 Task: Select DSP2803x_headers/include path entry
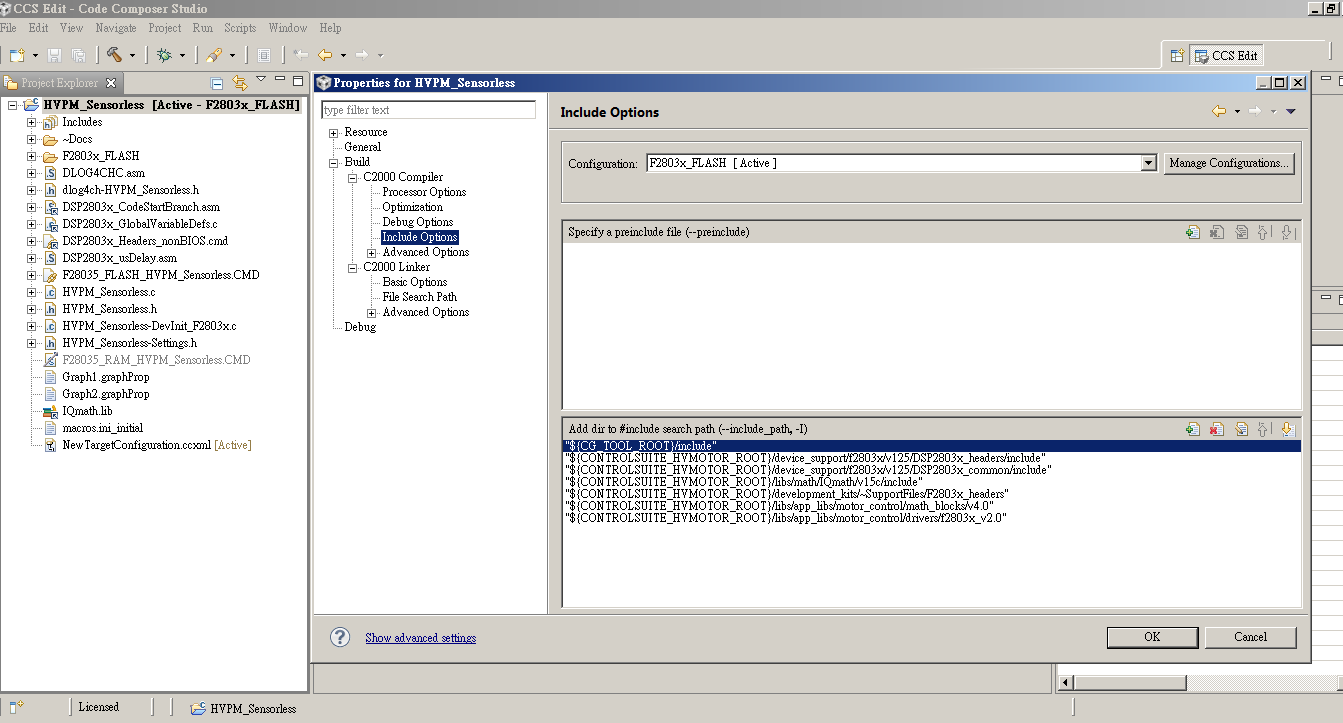(805, 458)
